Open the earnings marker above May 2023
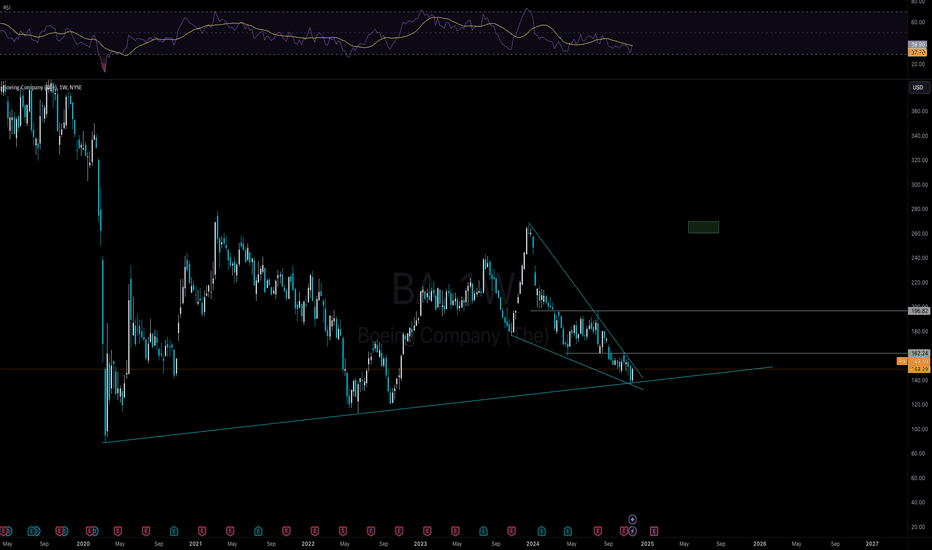 tap(455, 531)
